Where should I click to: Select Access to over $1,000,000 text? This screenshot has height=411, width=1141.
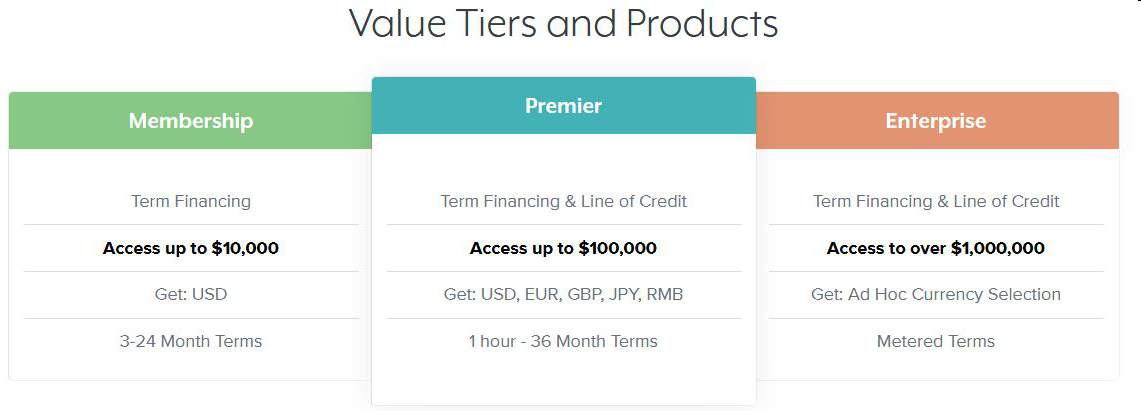pos(936,248)
